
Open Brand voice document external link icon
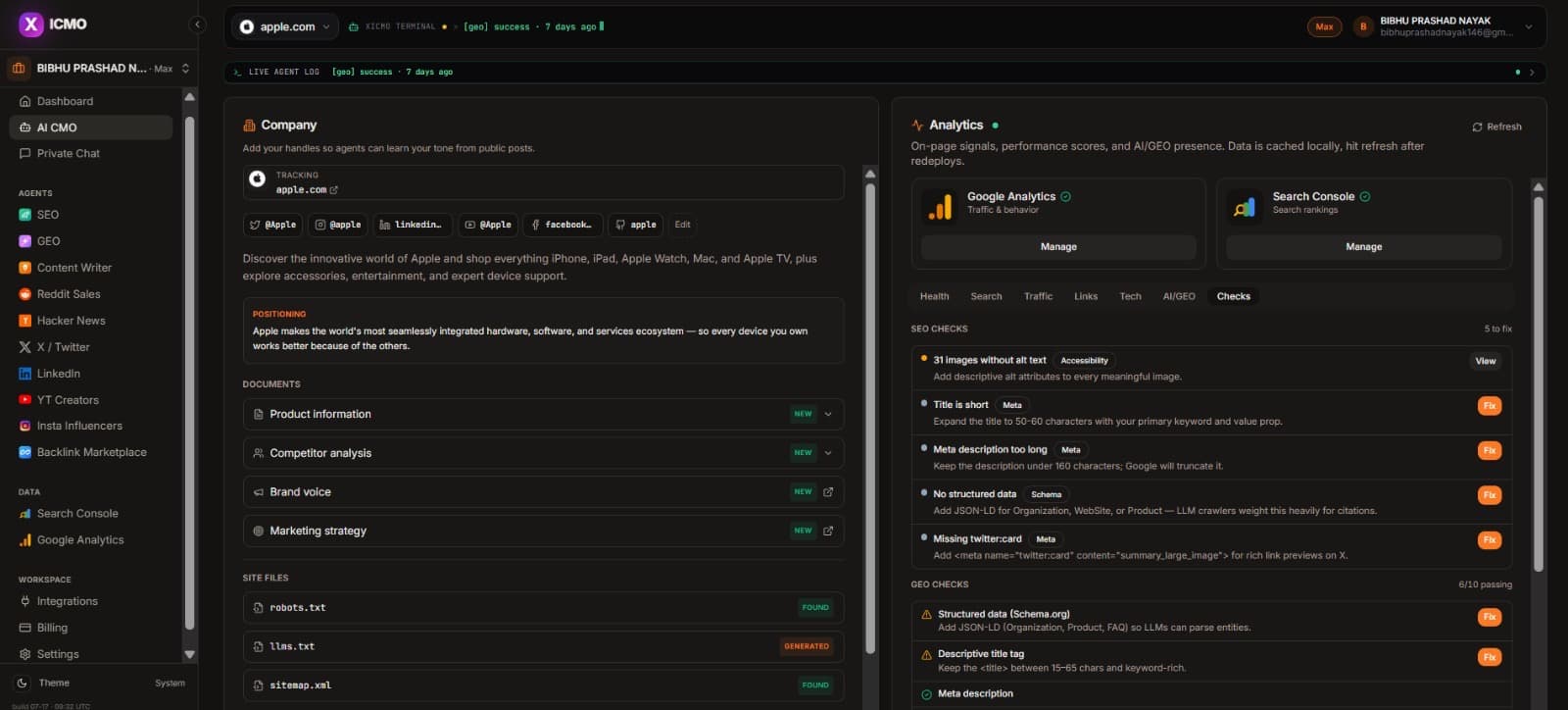coord(828,492)
